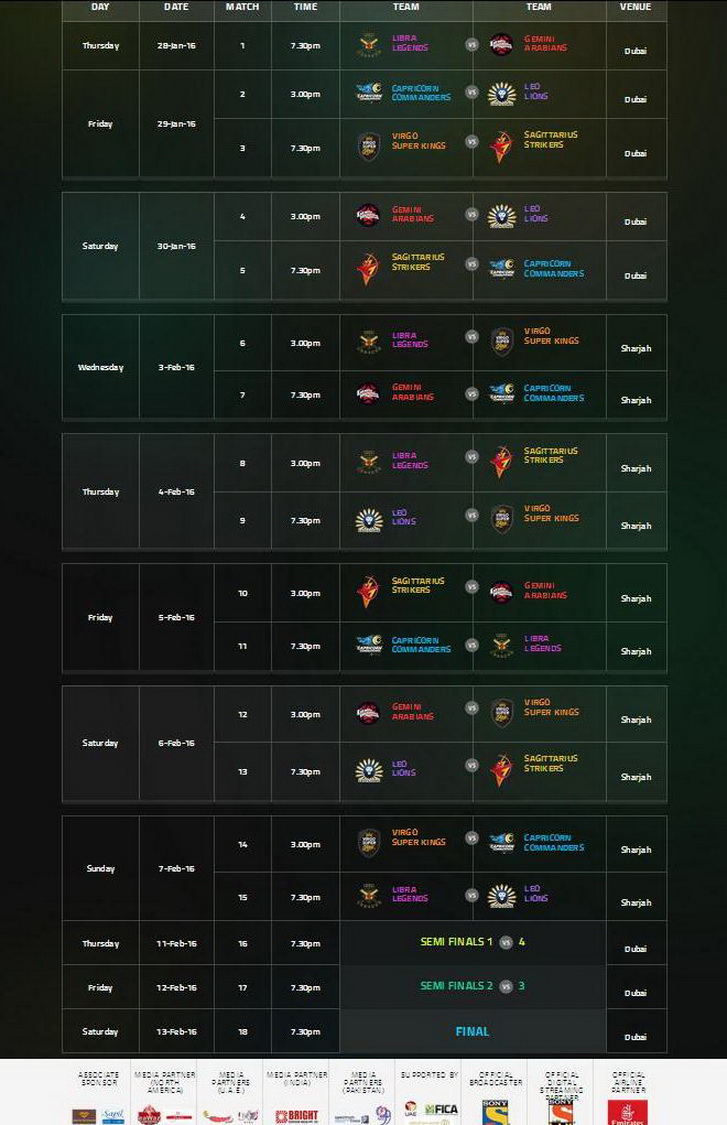Click the Gemini Arabians logo in match 1
The width and height of the screenshot is (727, 1125).
[x=501, y=45]
